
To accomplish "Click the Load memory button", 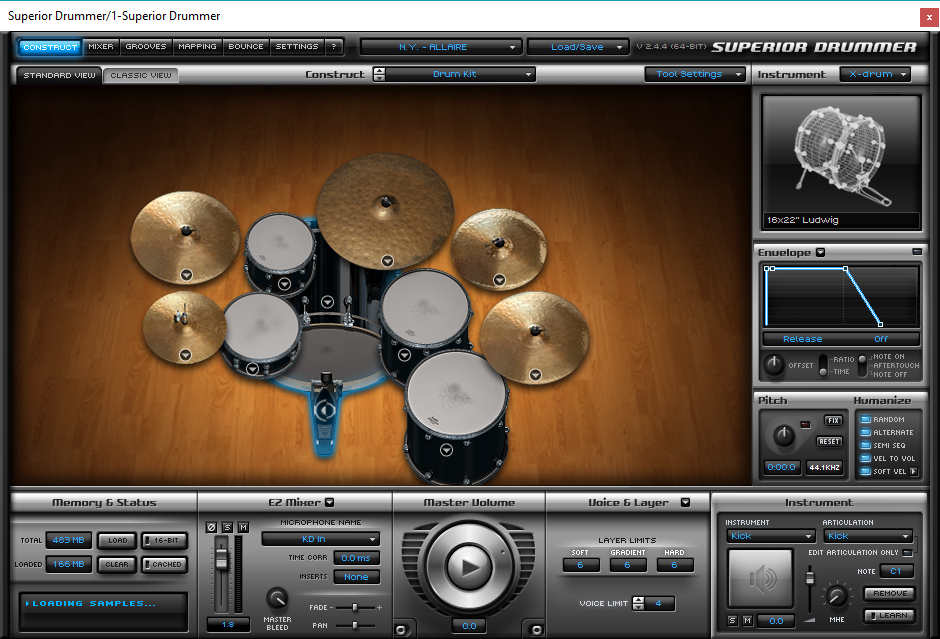I will point(118,540).
